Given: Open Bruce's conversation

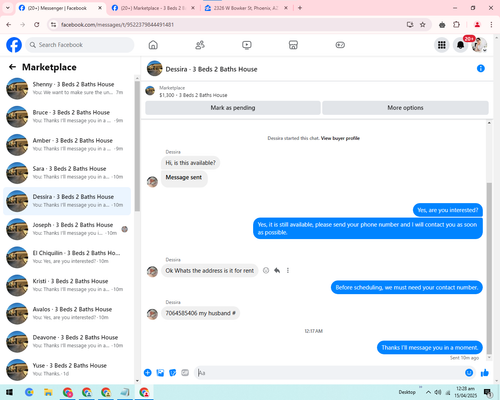Looking at the screenshot, I should (67, 117).
